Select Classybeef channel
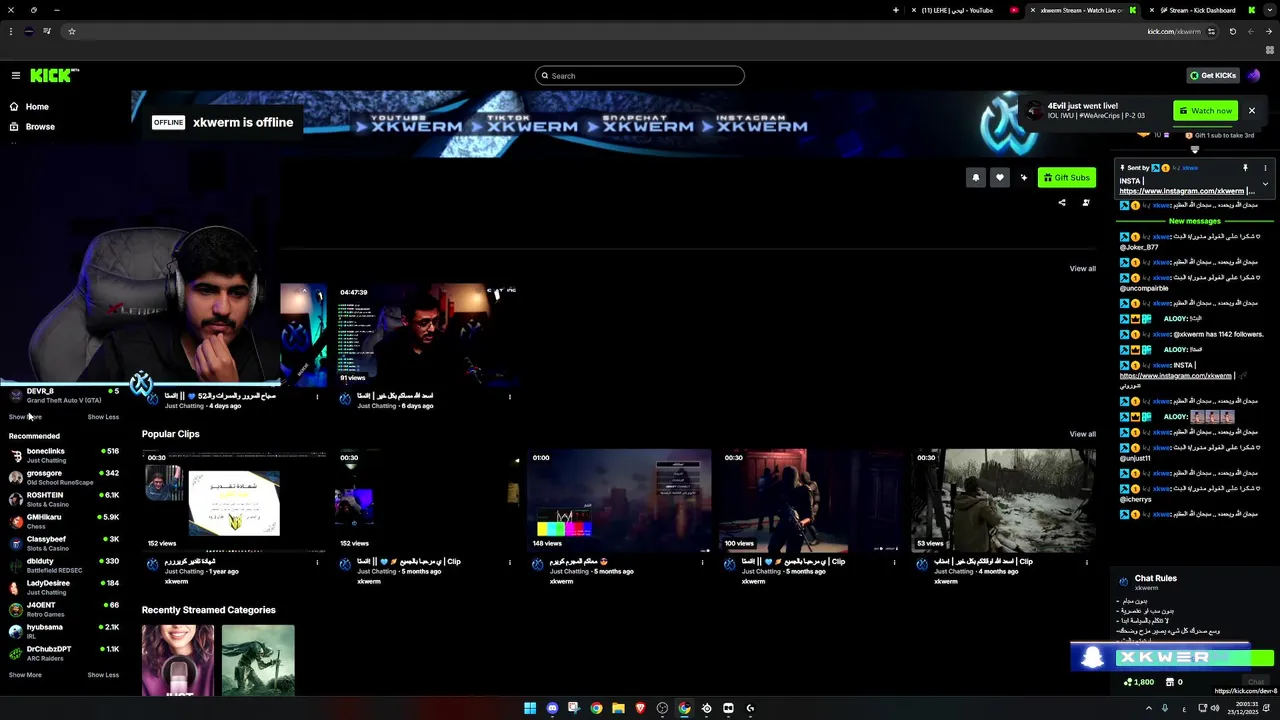Viewport: 1280px width, 720px height. (x=64, y=543)
